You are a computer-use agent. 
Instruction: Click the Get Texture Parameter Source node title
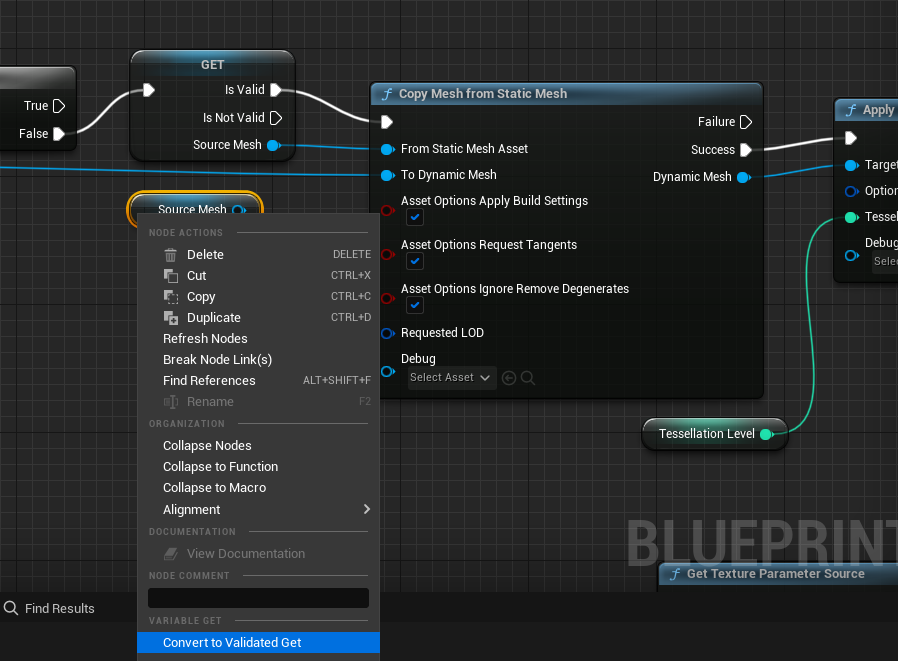(775, 574)
